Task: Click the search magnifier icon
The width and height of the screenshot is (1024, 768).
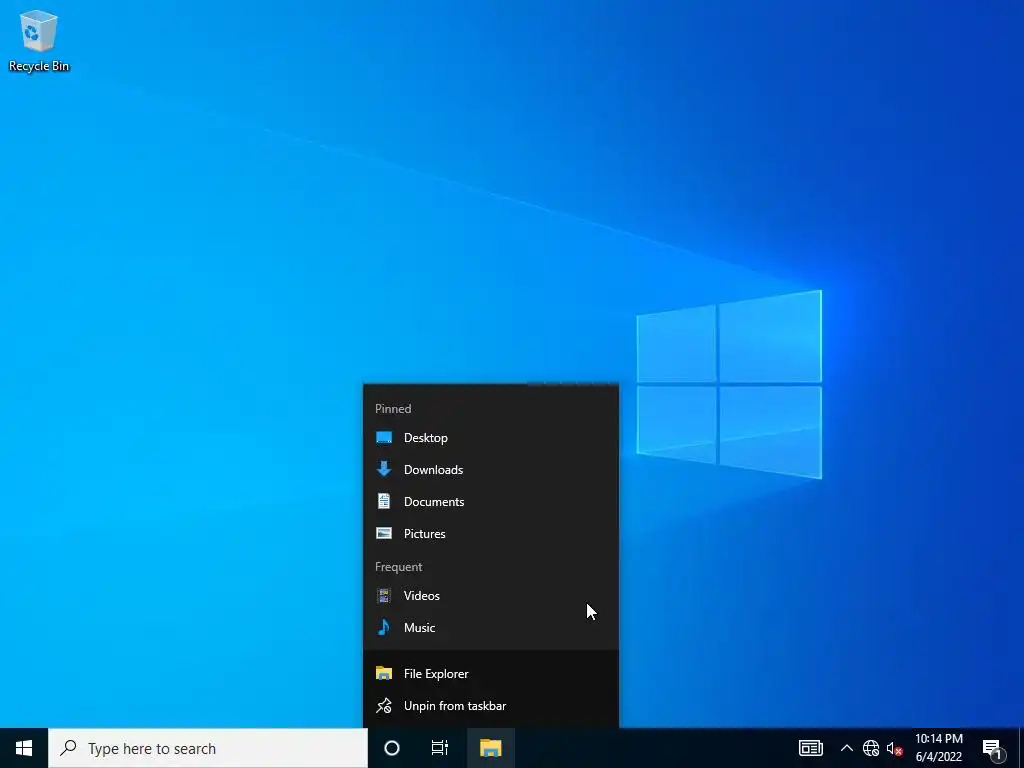Action: [x=68, y=748]
